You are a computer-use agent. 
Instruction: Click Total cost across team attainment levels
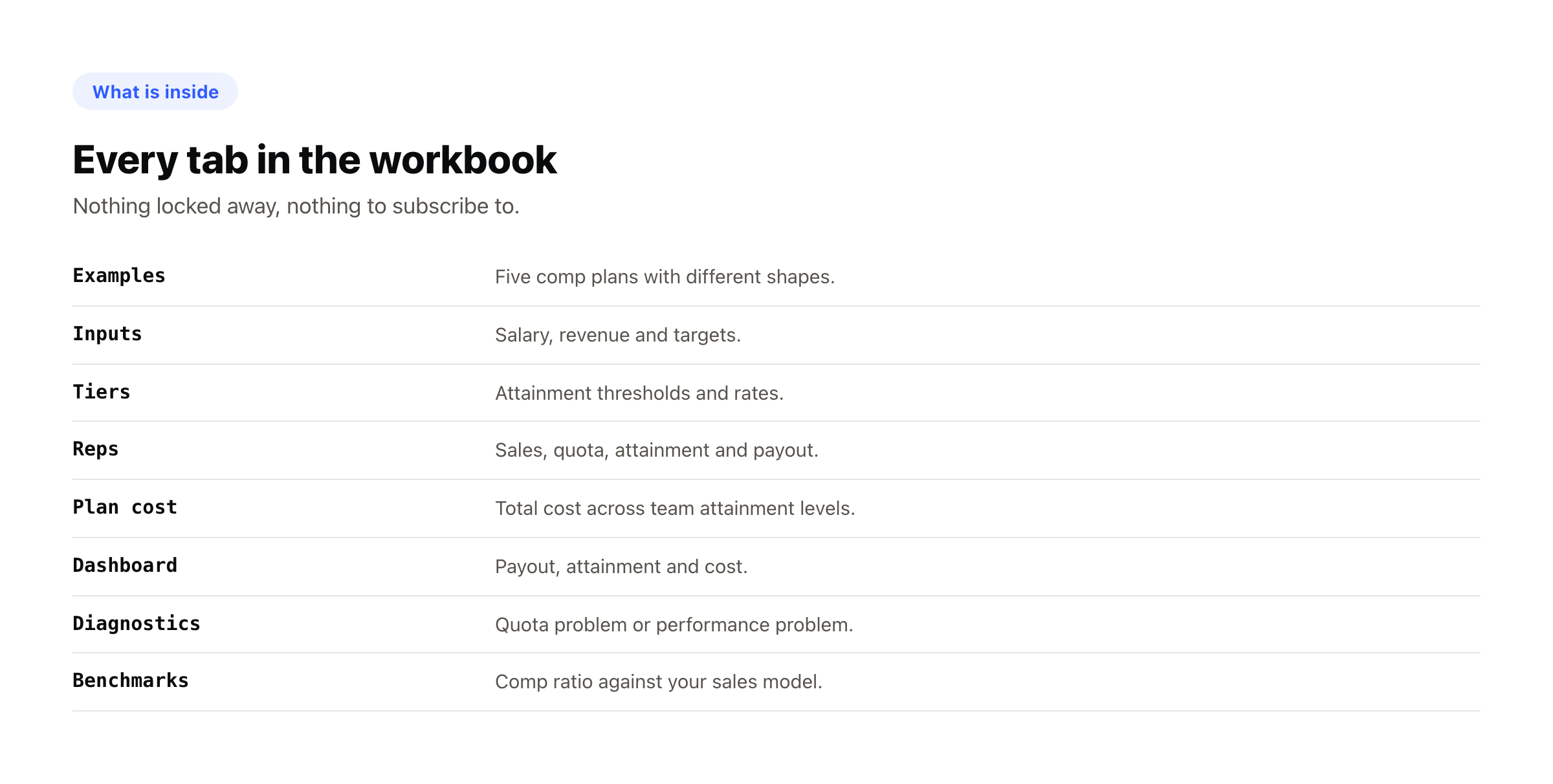click(675, 508)
